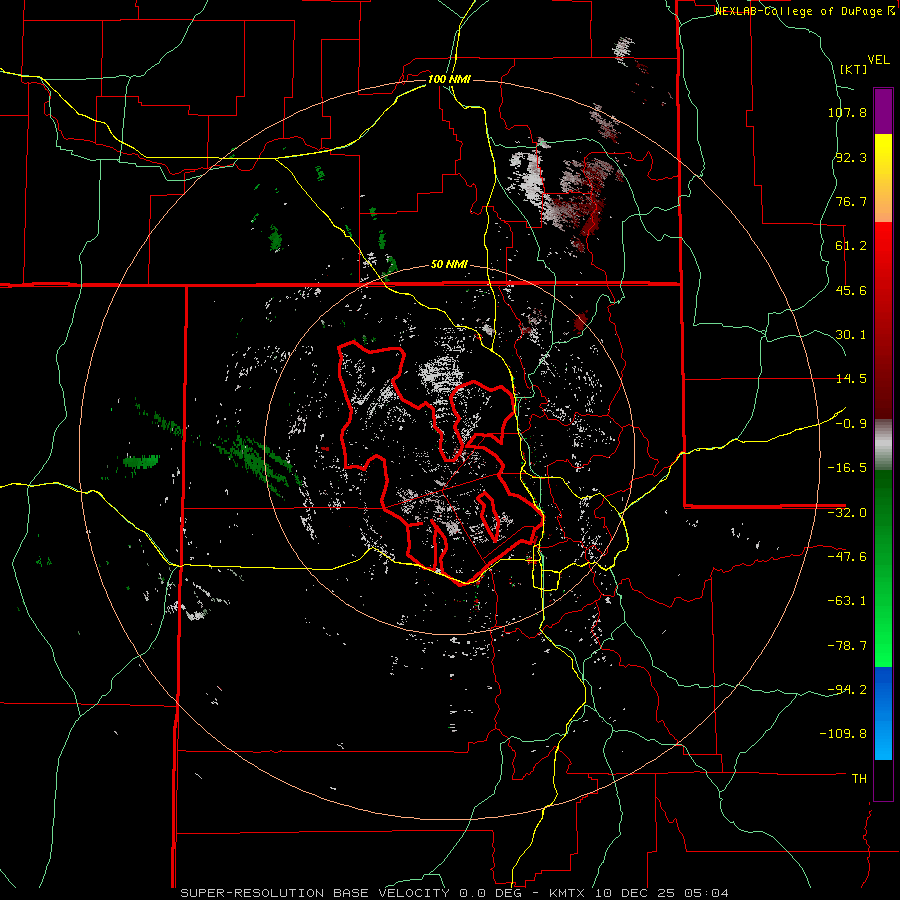900x900 pixels.
Task: Click the 45.6 velocity scale value
Action: click(851, 290)
